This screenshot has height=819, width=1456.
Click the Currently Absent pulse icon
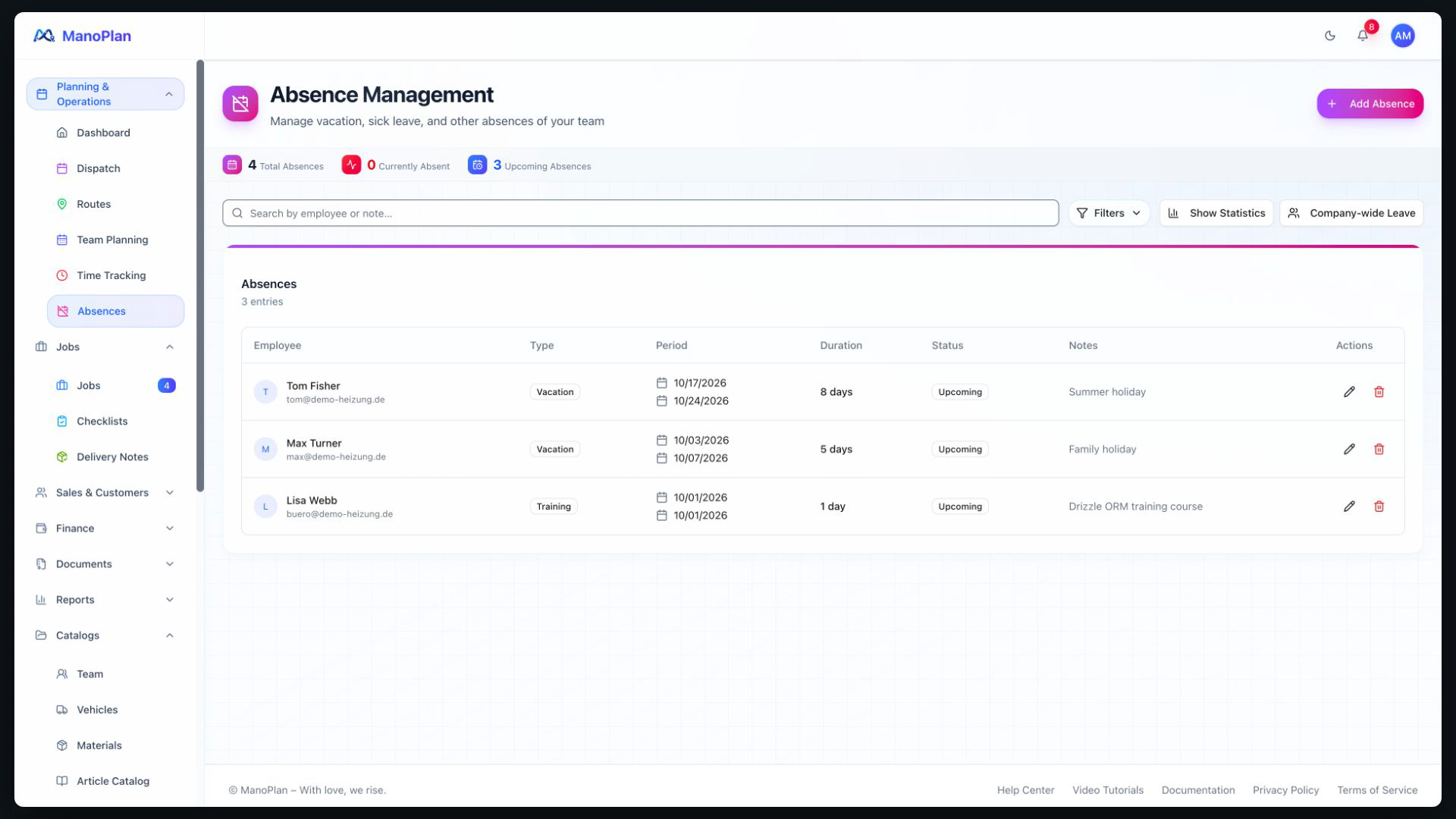click(x=351, y=165)
